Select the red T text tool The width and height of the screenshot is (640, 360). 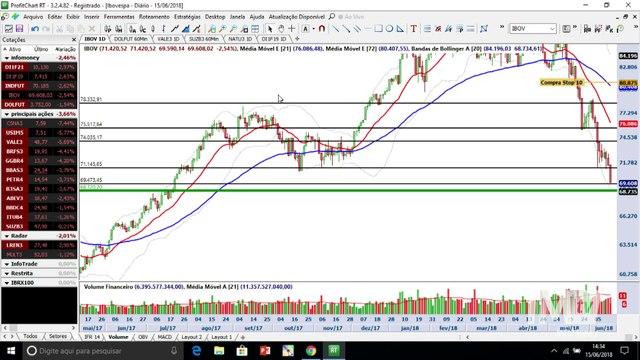tap(413, 29)
